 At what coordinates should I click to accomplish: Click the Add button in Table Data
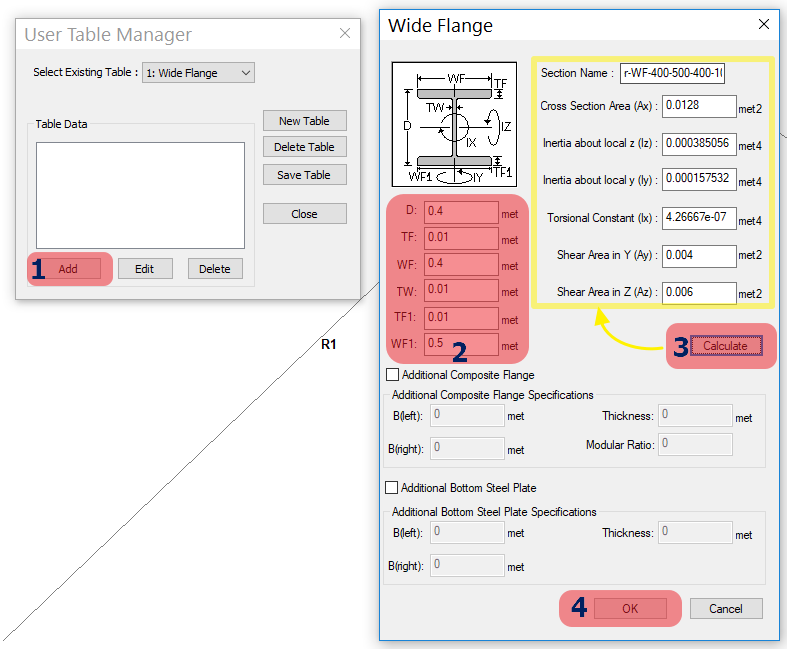tap(68, 269)
